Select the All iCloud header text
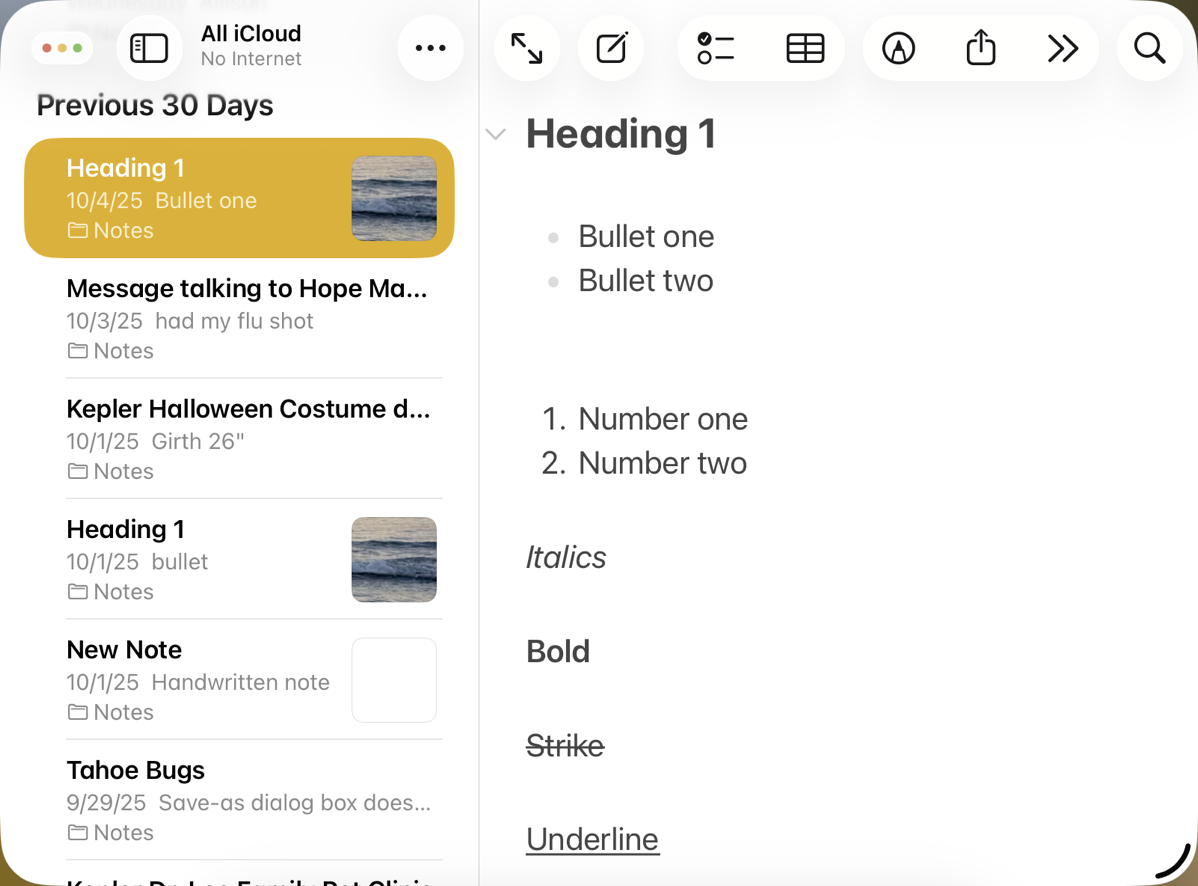 point(250,33)
